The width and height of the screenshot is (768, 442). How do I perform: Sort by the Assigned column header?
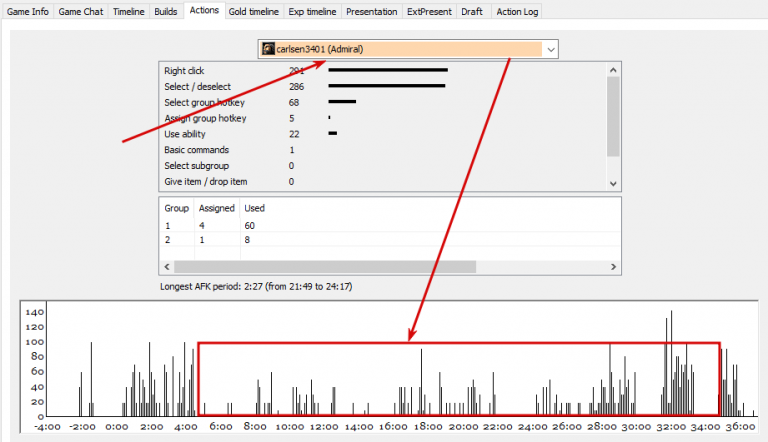point(217,208)
